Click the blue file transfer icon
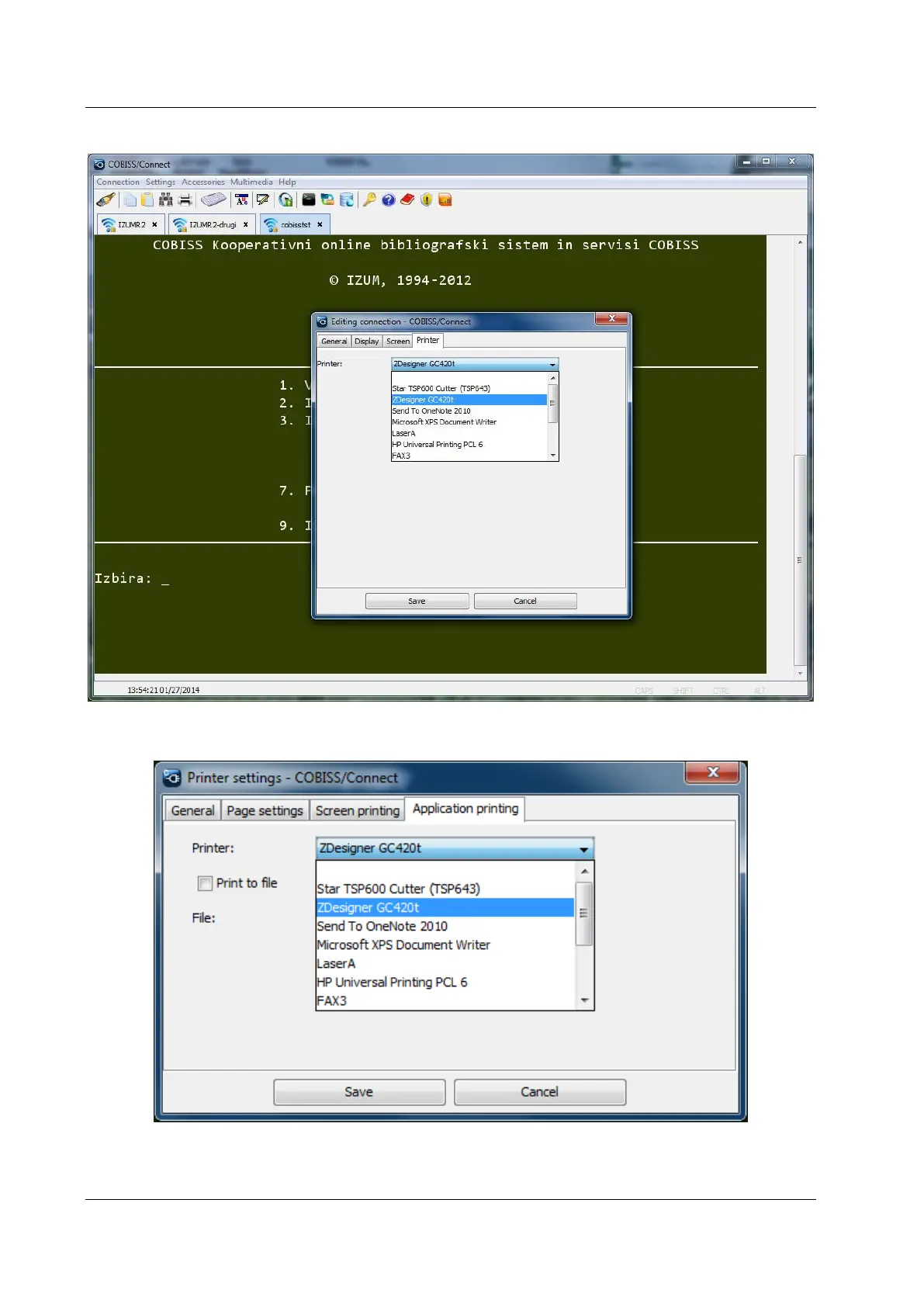 pos(327,200)
